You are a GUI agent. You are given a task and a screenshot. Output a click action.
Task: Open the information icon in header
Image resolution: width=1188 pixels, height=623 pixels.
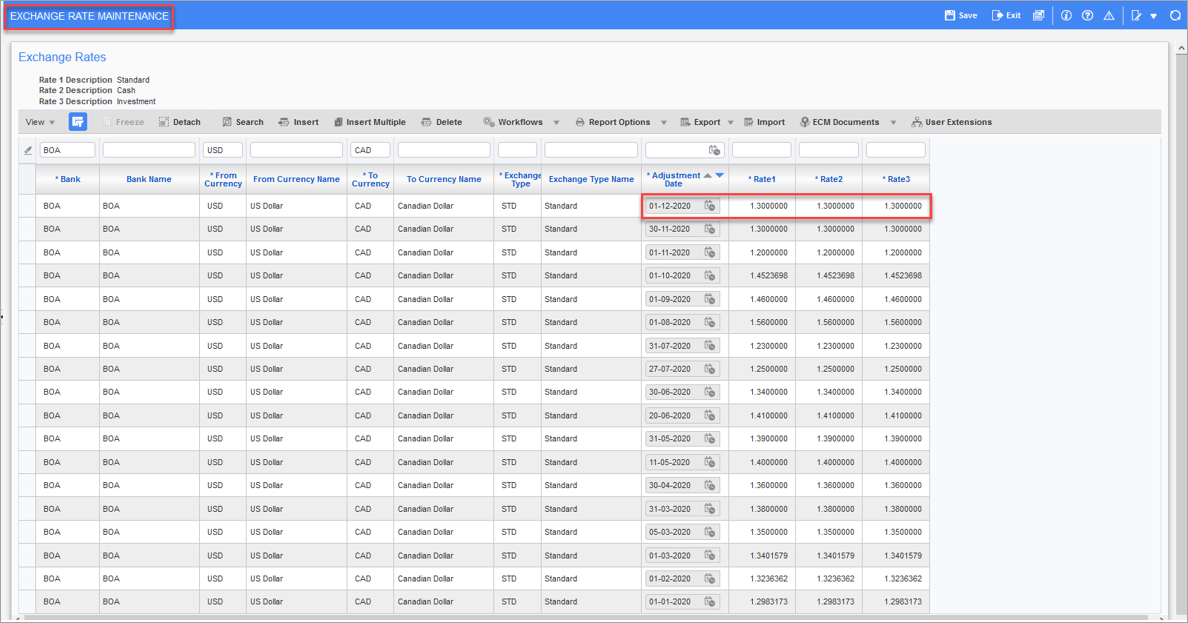click(x=1066, y=15)
